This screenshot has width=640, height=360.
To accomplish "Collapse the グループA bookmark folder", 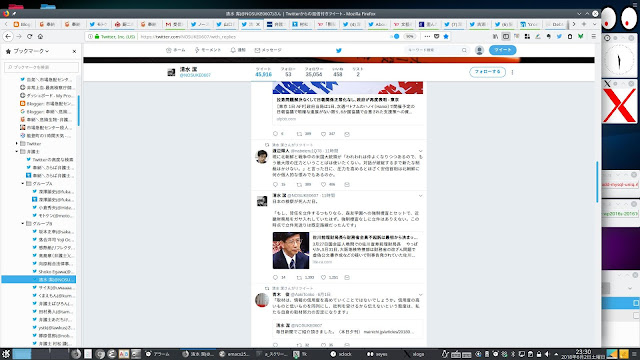I will (23, 184).
